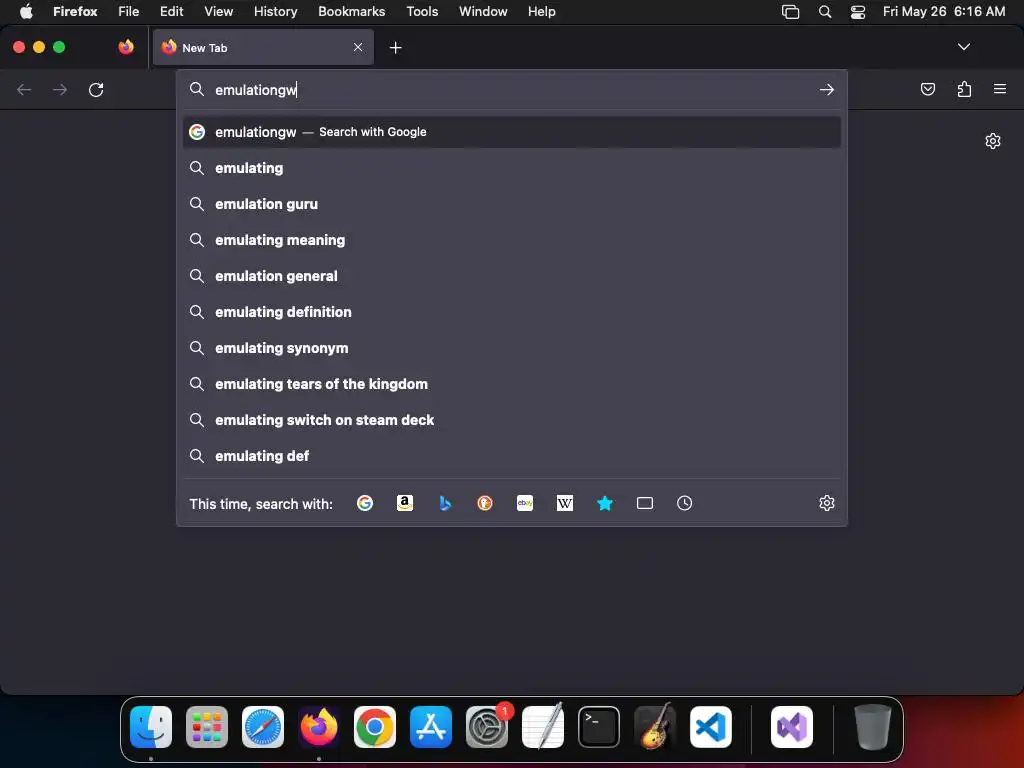Open the Tools menu
The width and height of the screenshot is (1024, 768).
point(422,11)
